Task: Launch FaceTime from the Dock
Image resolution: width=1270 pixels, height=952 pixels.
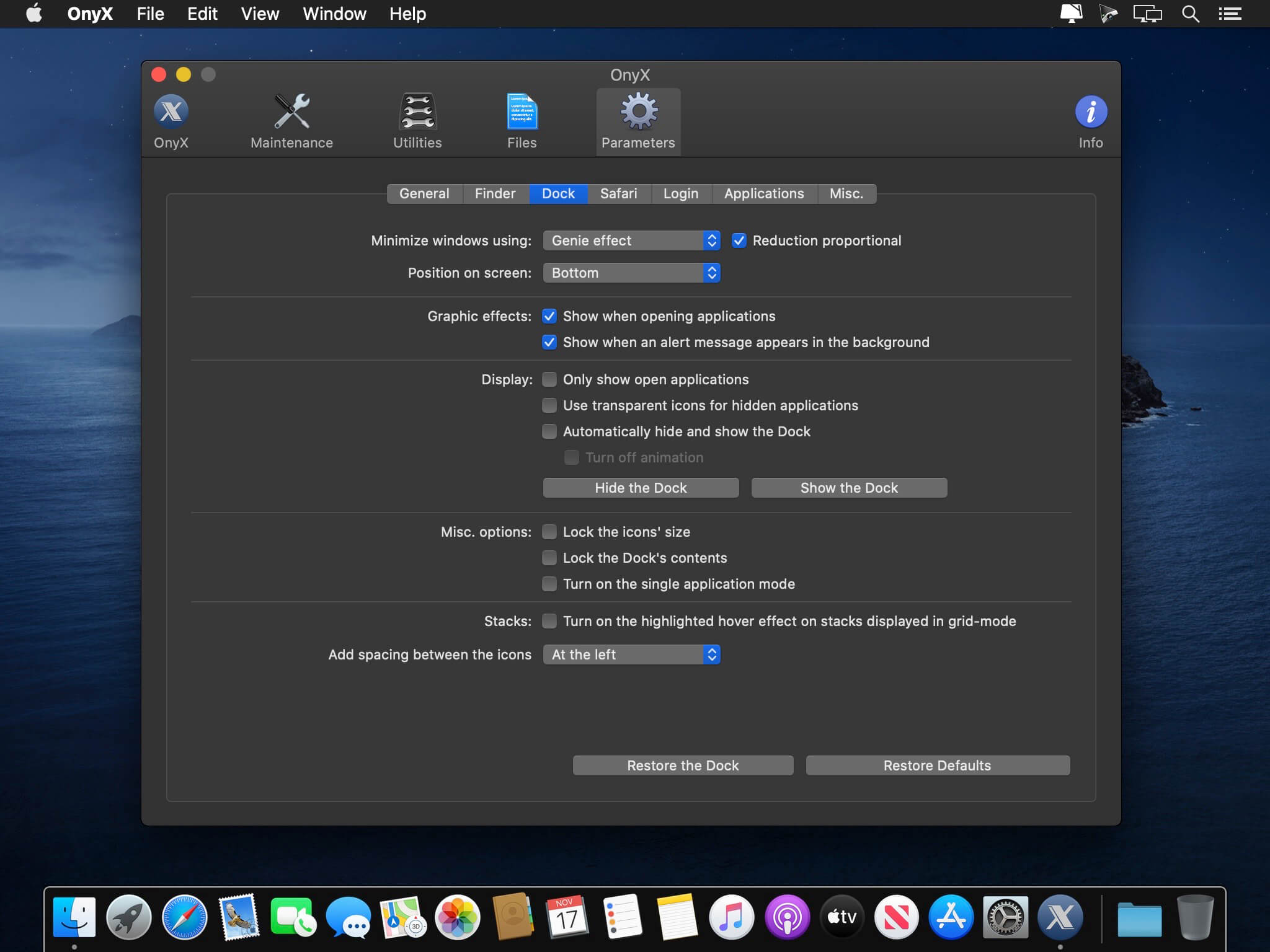Action: [293, 917]
